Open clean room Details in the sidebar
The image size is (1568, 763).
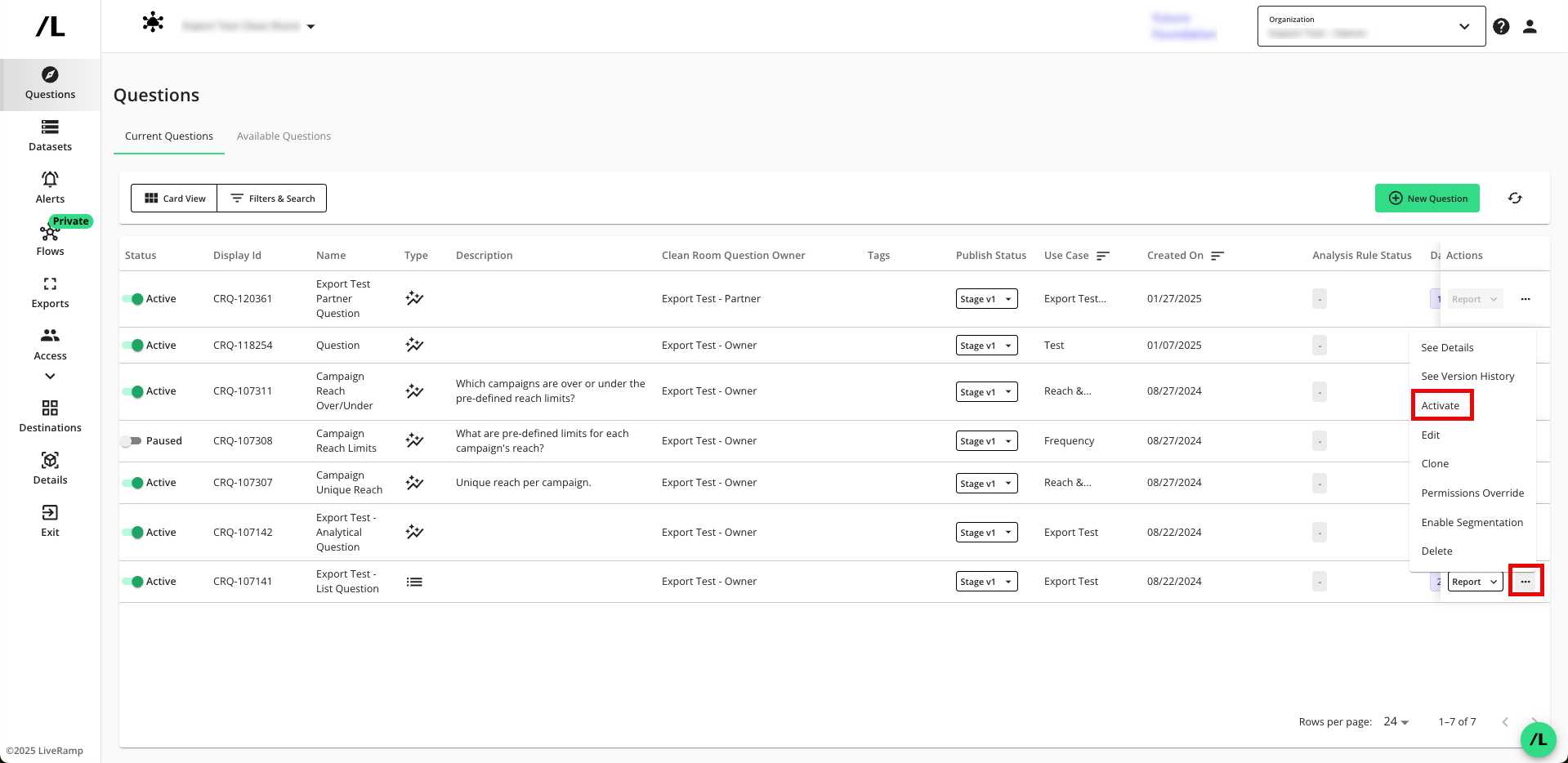50,469
